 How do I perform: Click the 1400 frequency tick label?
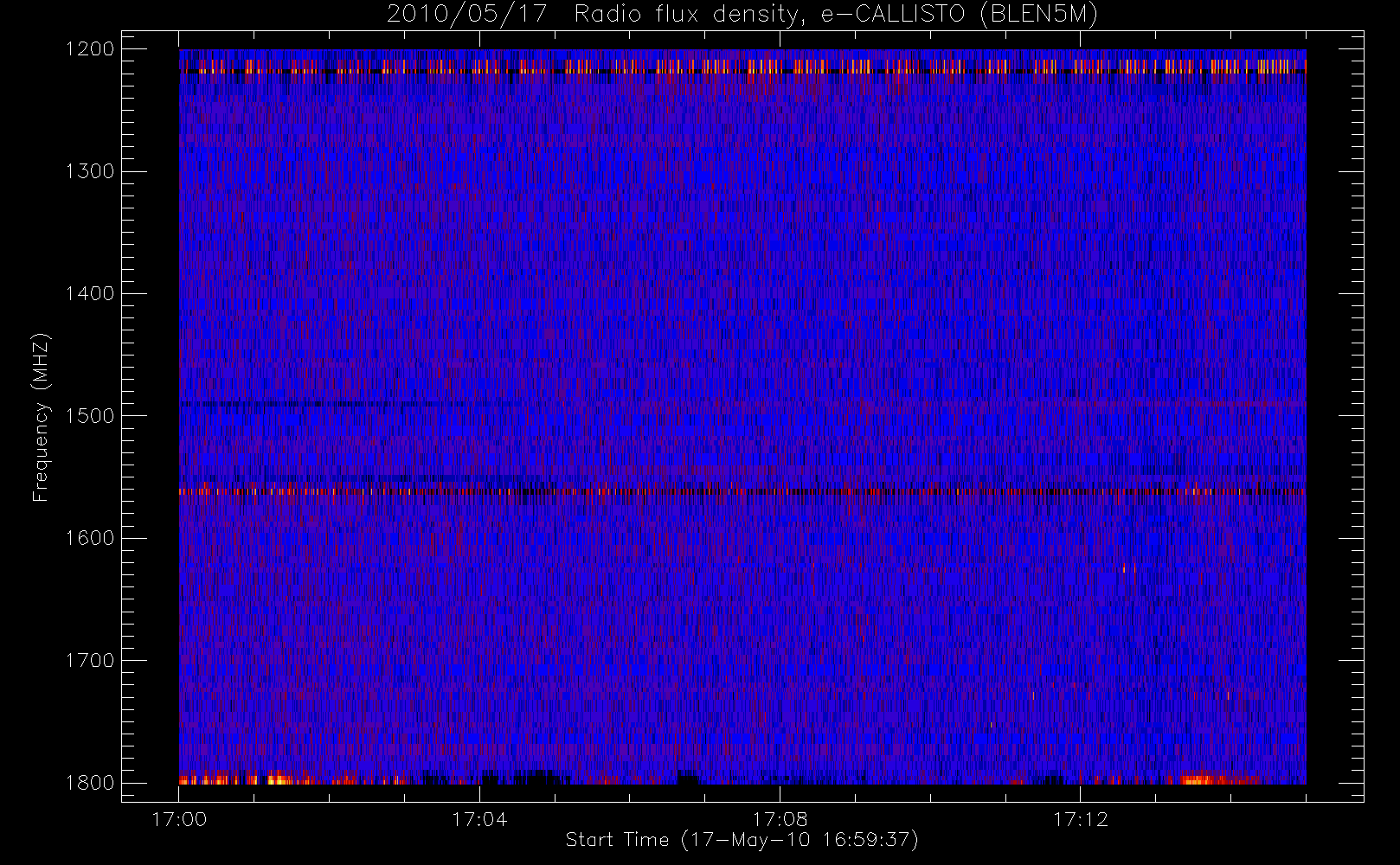90,293
